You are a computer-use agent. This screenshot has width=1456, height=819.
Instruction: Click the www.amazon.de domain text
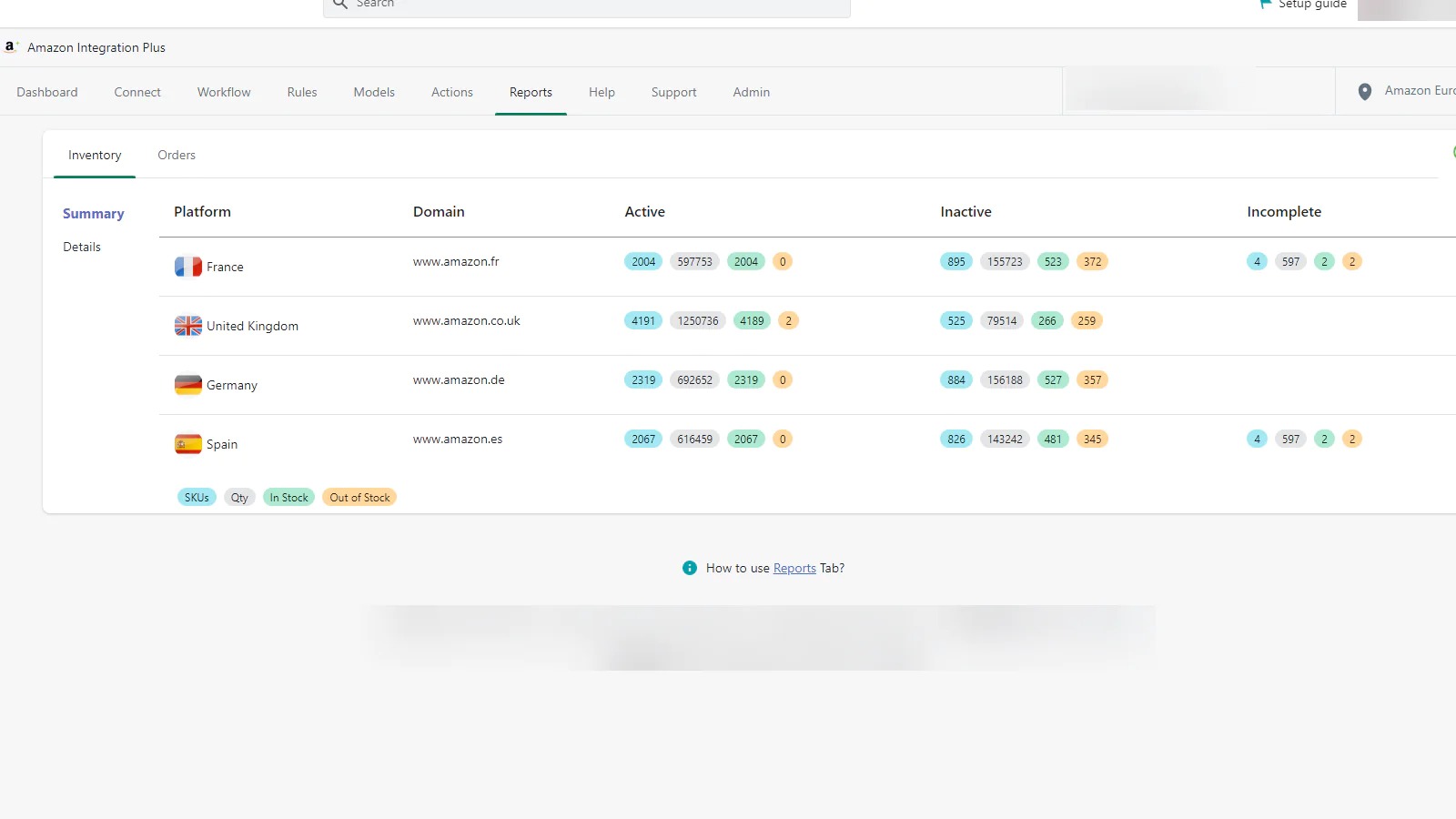tap(459, 379)
